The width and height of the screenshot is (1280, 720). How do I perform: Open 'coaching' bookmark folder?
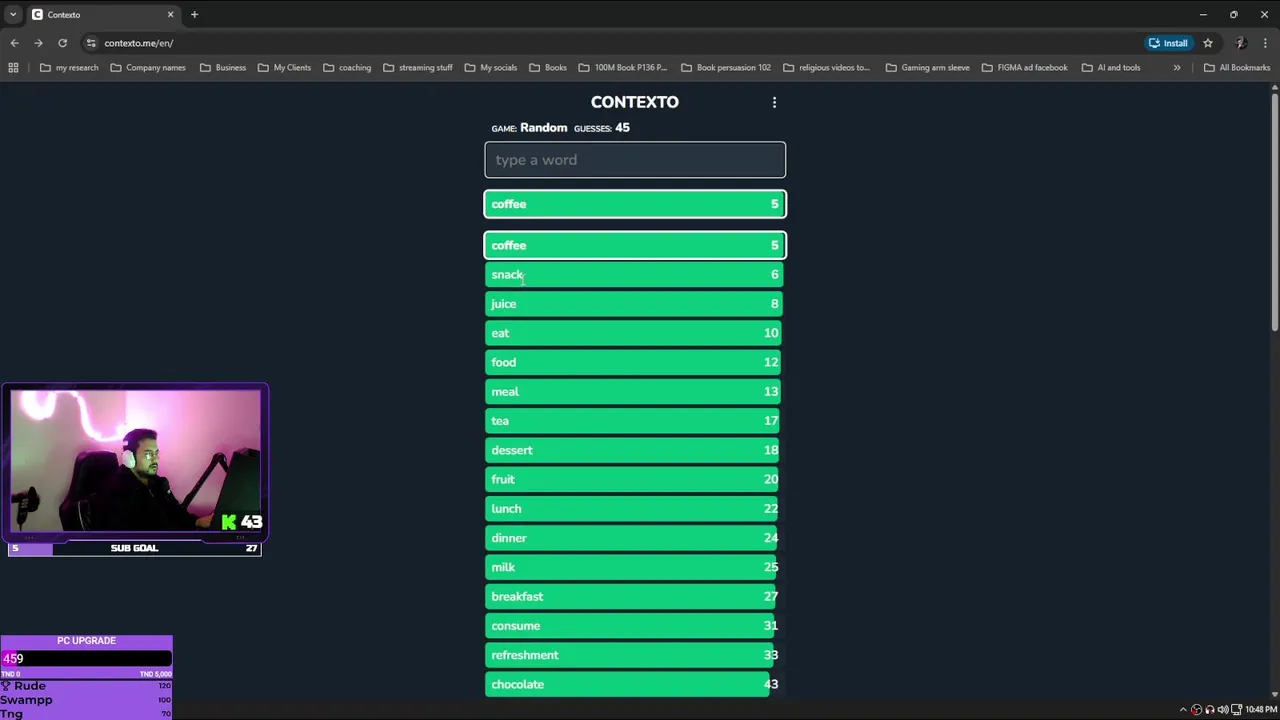coord(347,67)
